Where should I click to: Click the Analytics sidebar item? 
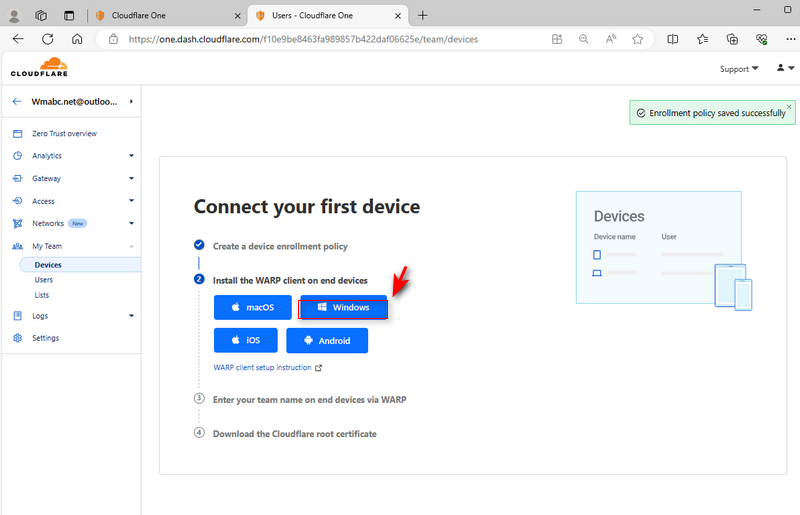point(47,156)
